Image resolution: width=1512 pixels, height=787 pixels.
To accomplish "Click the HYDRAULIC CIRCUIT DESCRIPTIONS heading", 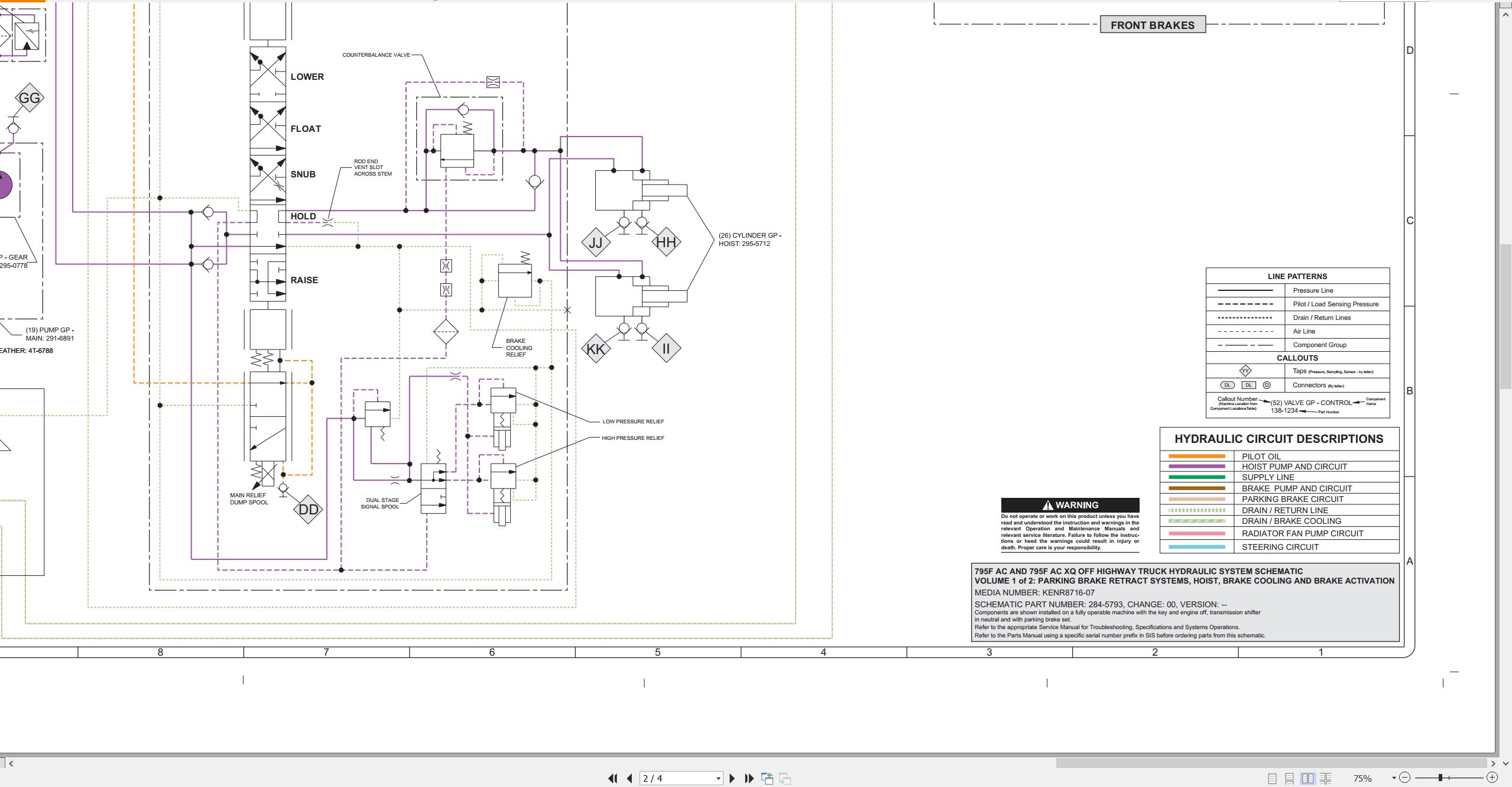I will click(1279, 439).
